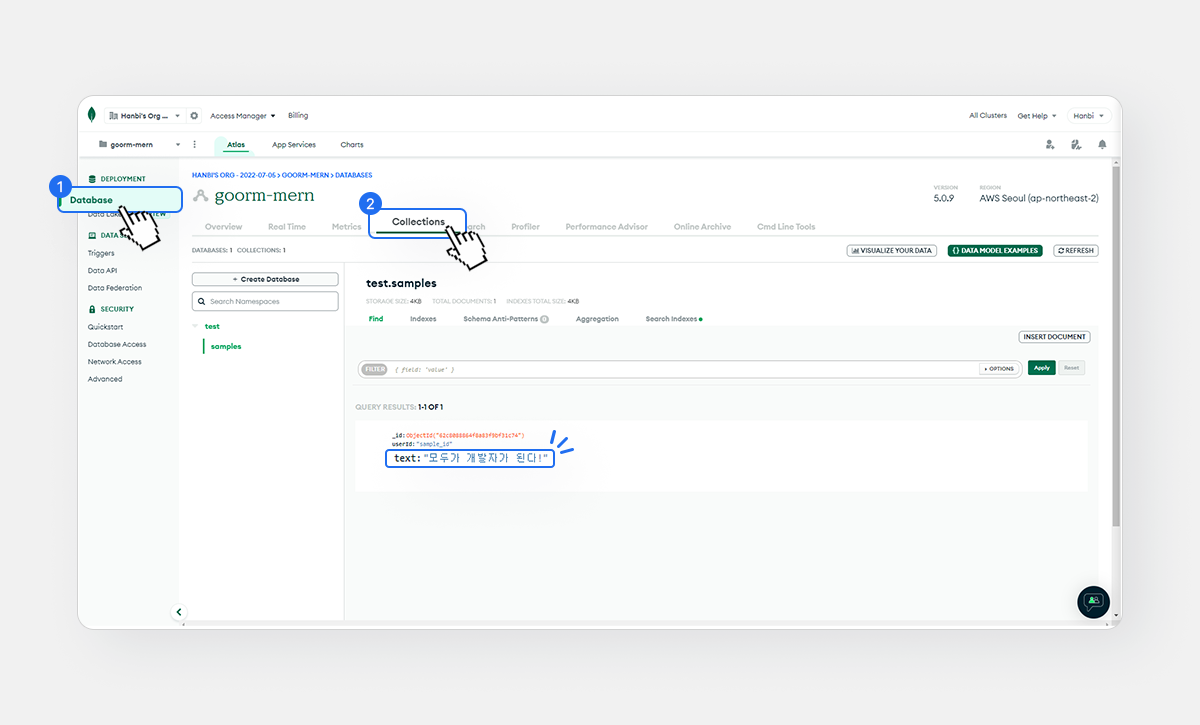Viewport: 1200px width, 725px height.
Task: Switch to the App Services tab
Action: click(x=294, y=145)
